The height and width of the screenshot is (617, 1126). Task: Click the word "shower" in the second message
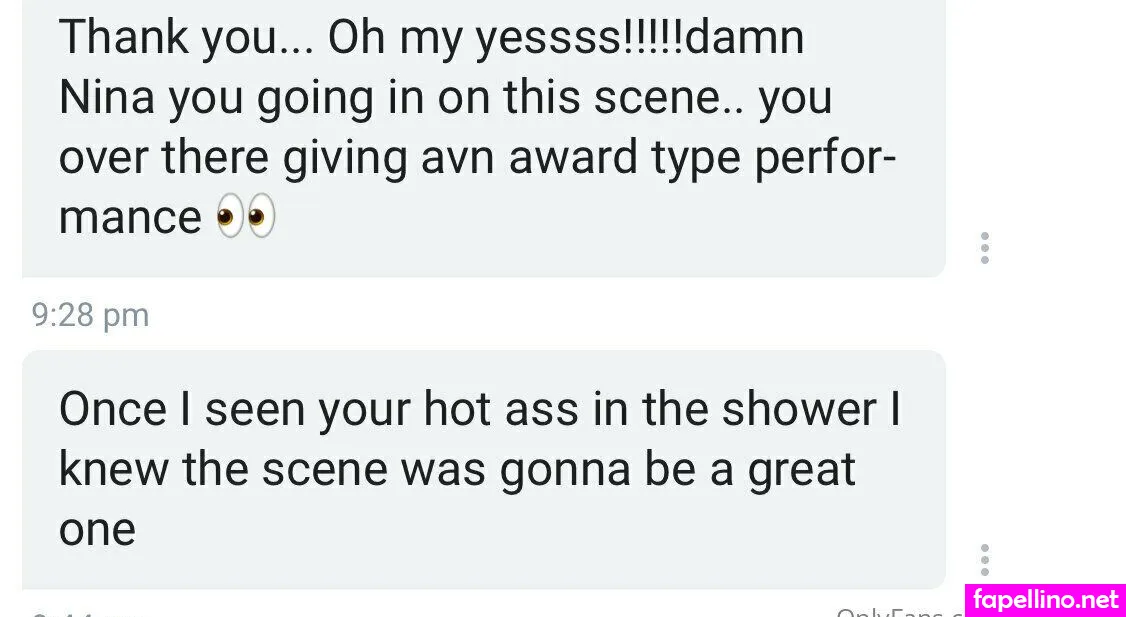pos(800,408)
